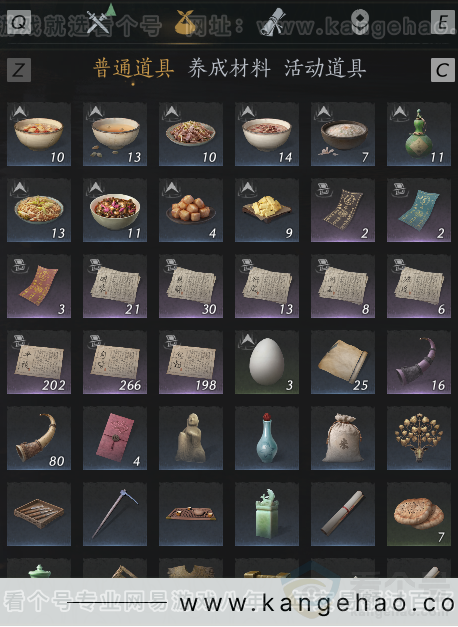The width and height of the screenshot is (458, 627).
Task: Select the green gourd bottle item with 11
Action: pos(419,134)
